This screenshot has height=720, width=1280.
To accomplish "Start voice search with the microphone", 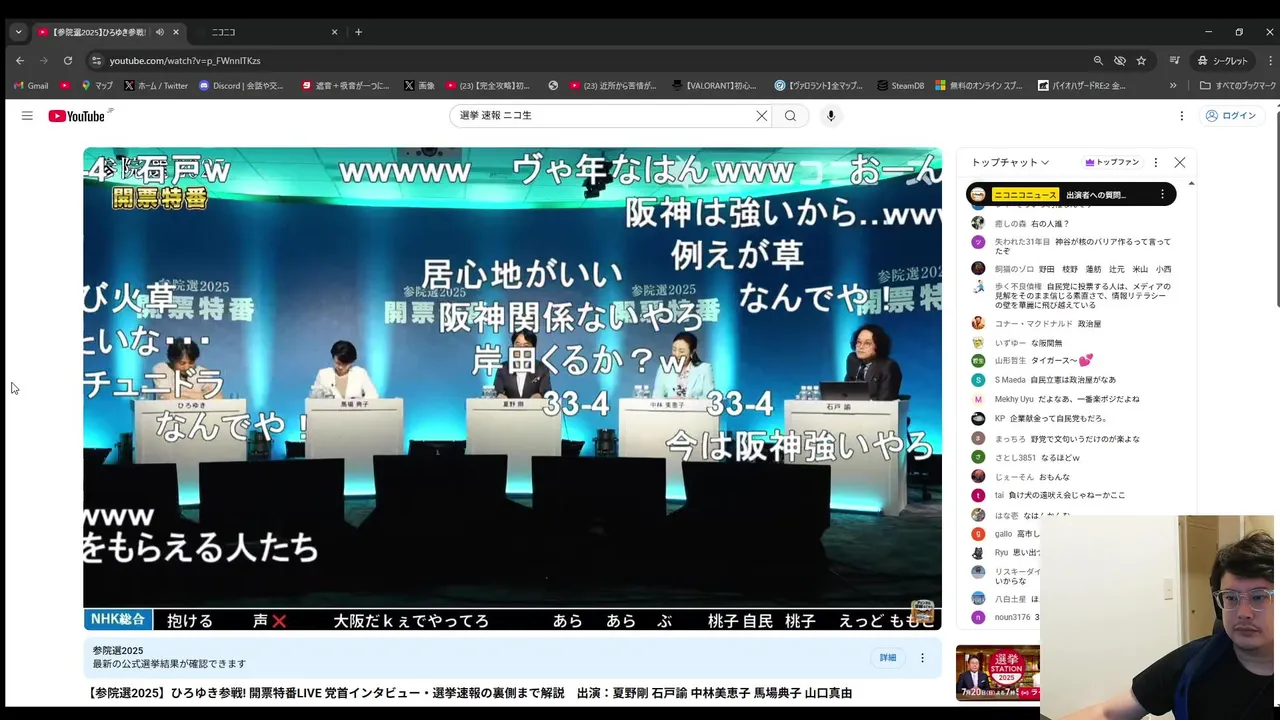I will click(x=830, y=116).
